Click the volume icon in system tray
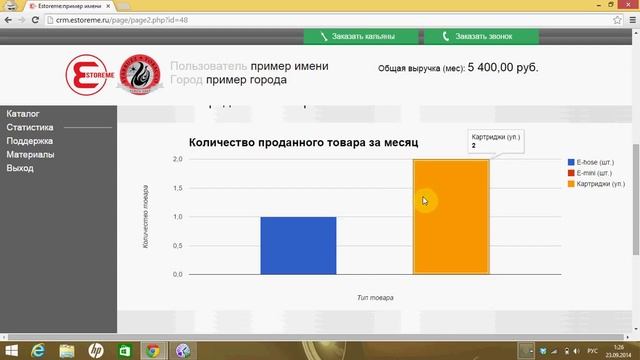Screen dimensions: 640x360 [576, 351]
